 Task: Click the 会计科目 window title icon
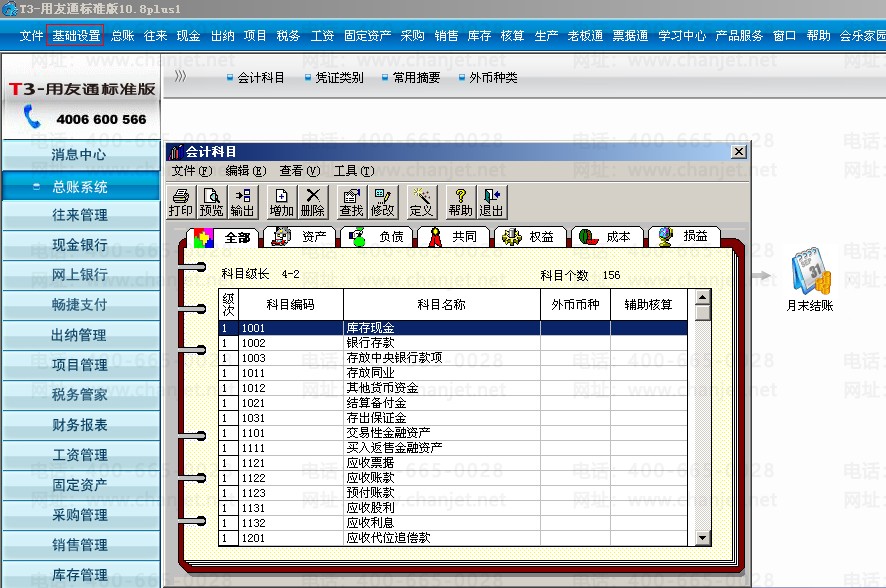pos(175,152)
